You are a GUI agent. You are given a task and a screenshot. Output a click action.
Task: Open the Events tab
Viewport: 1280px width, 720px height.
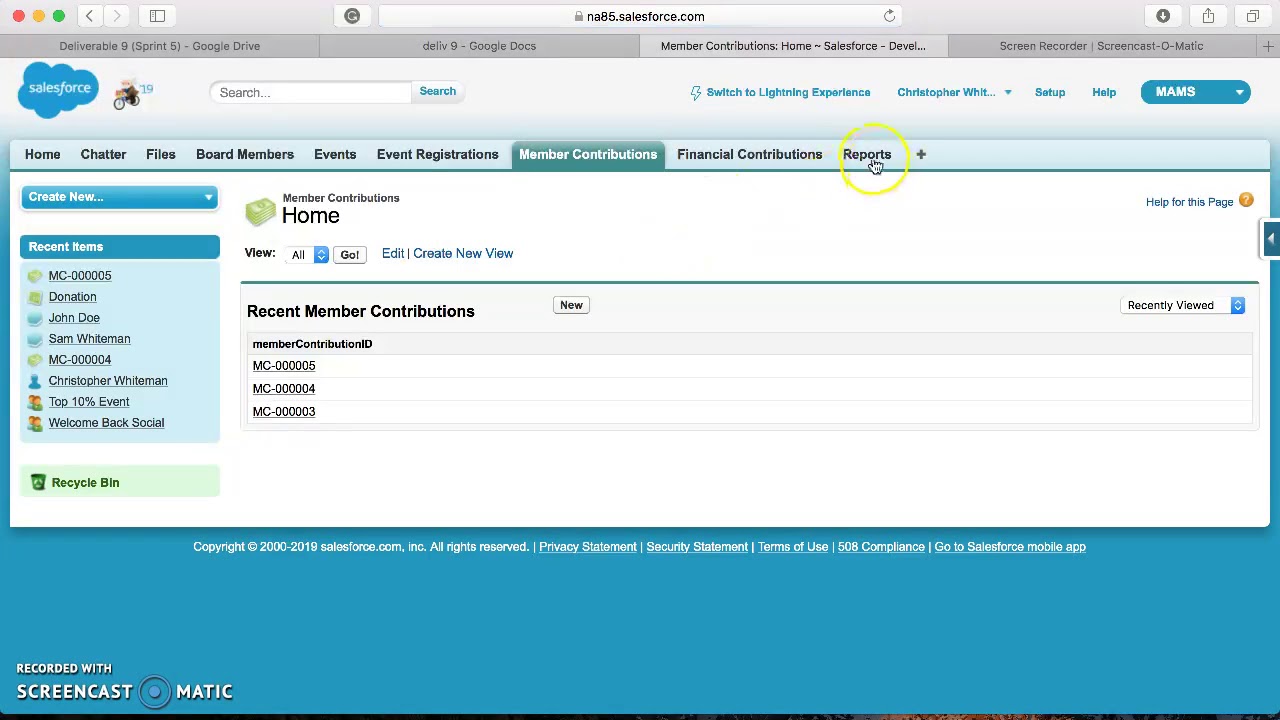pyautogui.click(x=335, y=155)
